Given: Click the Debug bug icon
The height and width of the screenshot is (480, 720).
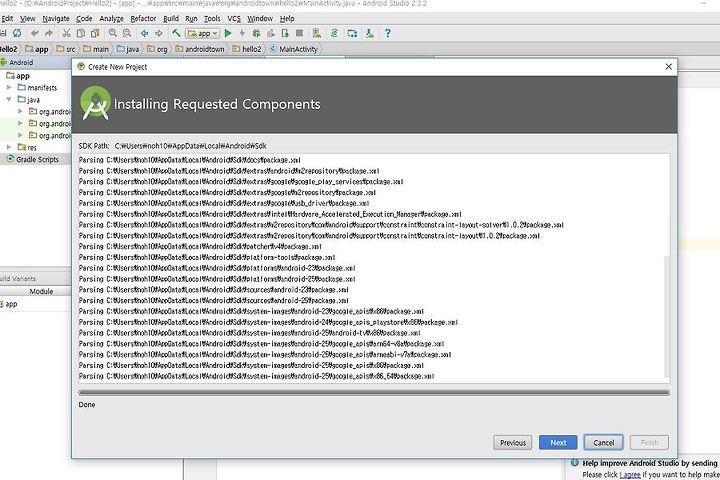Looking at the screenshot, I should coord(256,33).
